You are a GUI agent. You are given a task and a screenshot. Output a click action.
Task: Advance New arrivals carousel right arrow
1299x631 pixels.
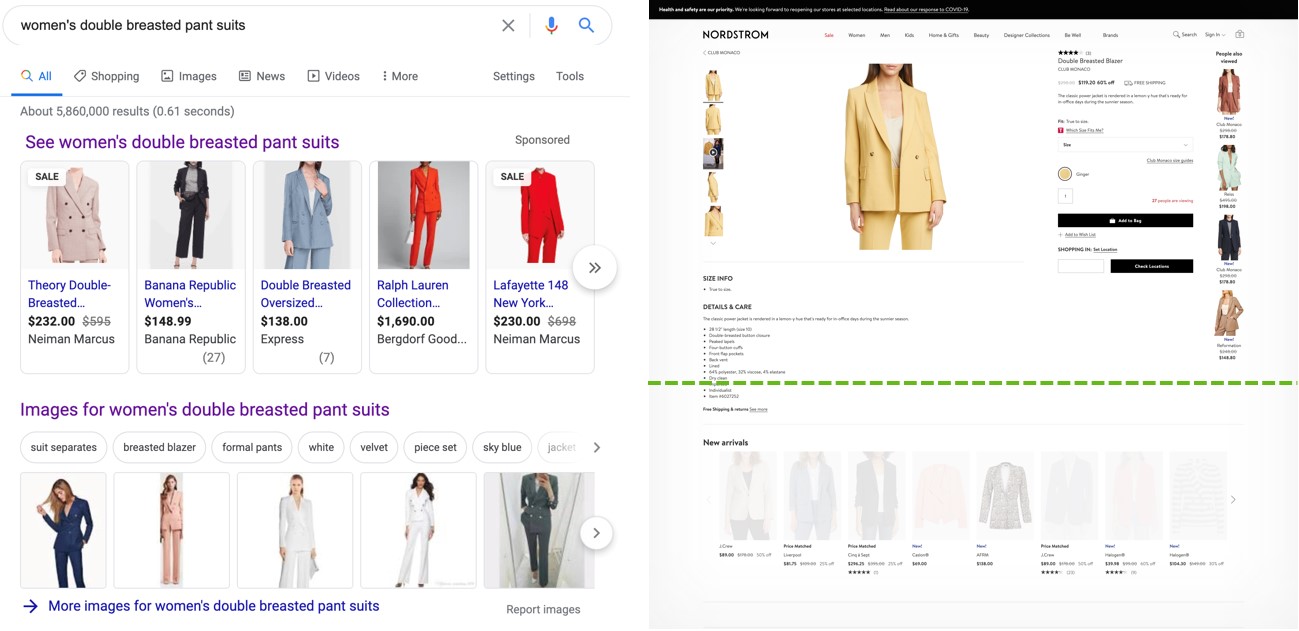point(1233,499)
